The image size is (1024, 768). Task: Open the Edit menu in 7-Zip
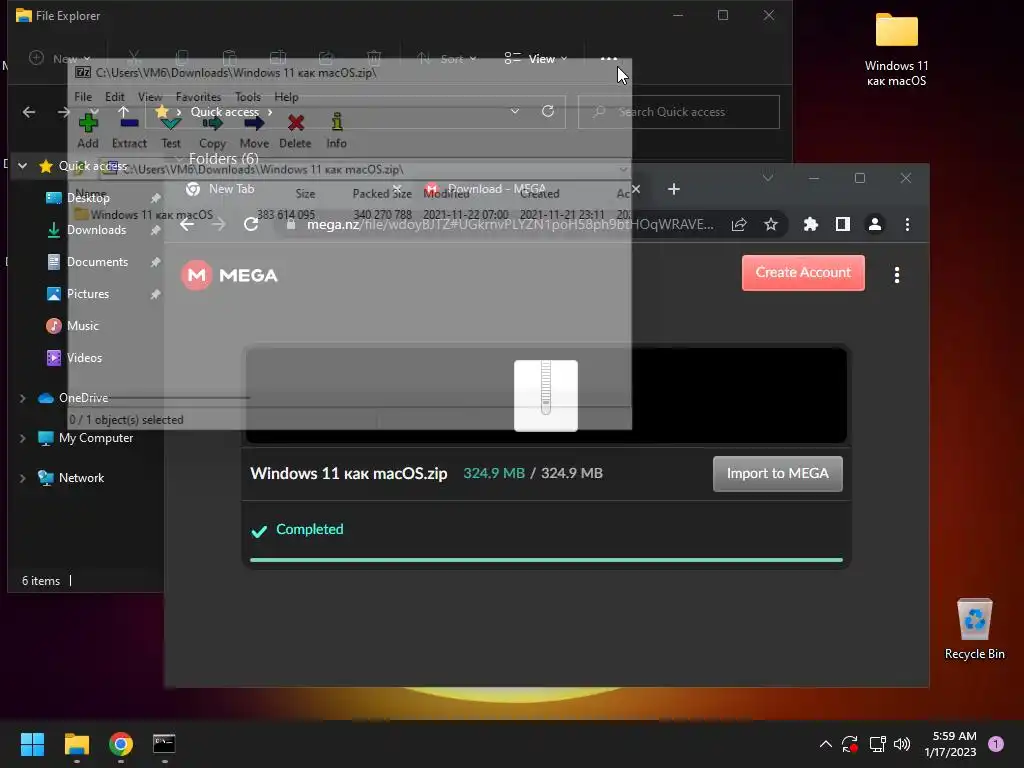(115, 97)
